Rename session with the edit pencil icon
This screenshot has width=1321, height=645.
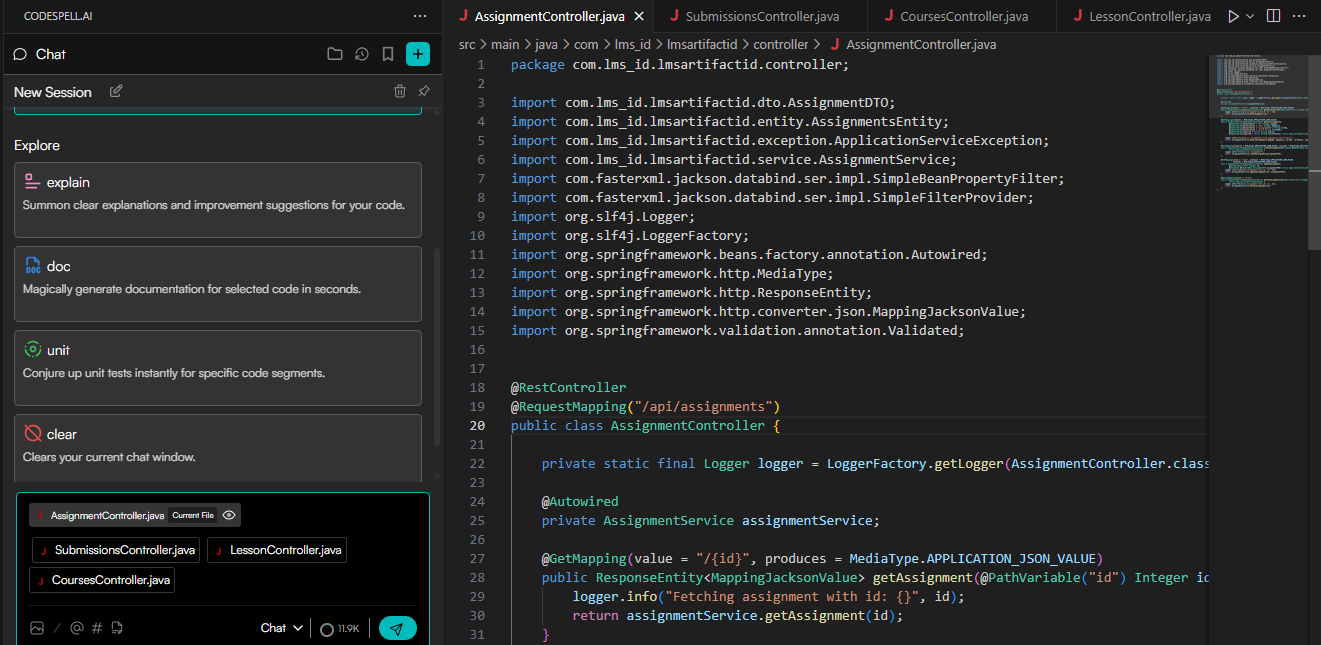click(x=116, y=91)
